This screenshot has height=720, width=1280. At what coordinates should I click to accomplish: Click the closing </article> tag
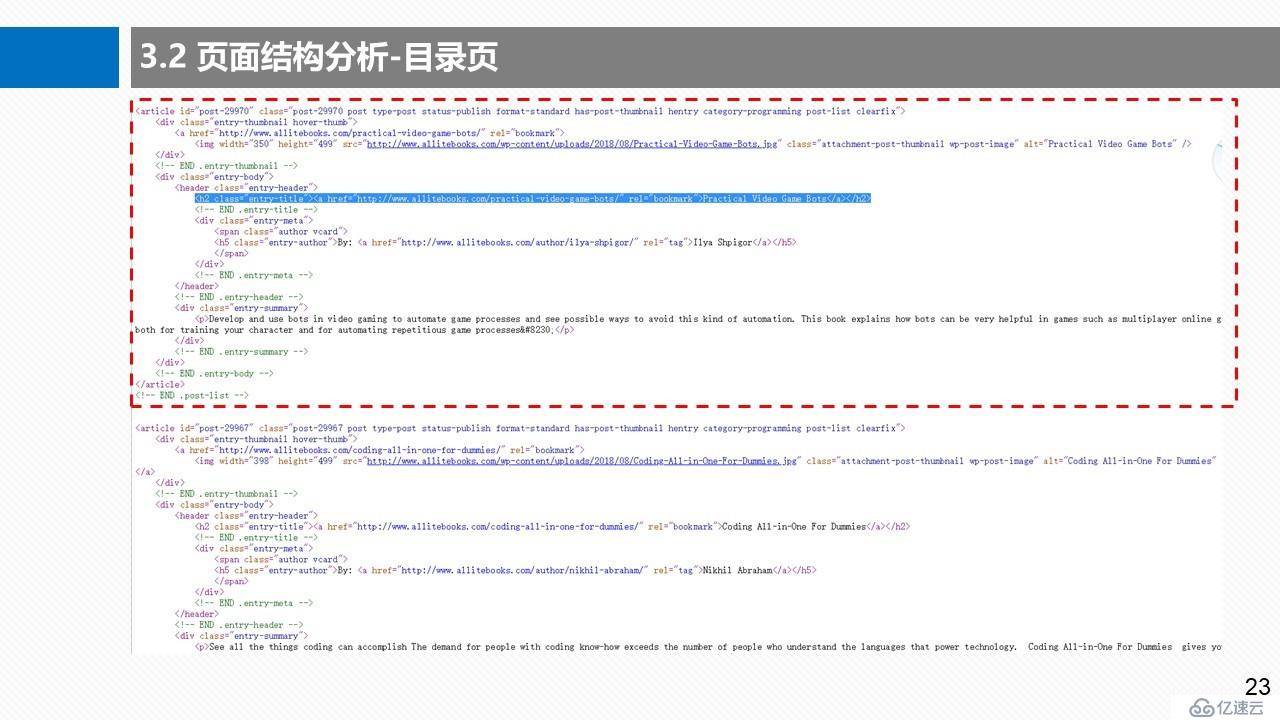coord(160,384)
